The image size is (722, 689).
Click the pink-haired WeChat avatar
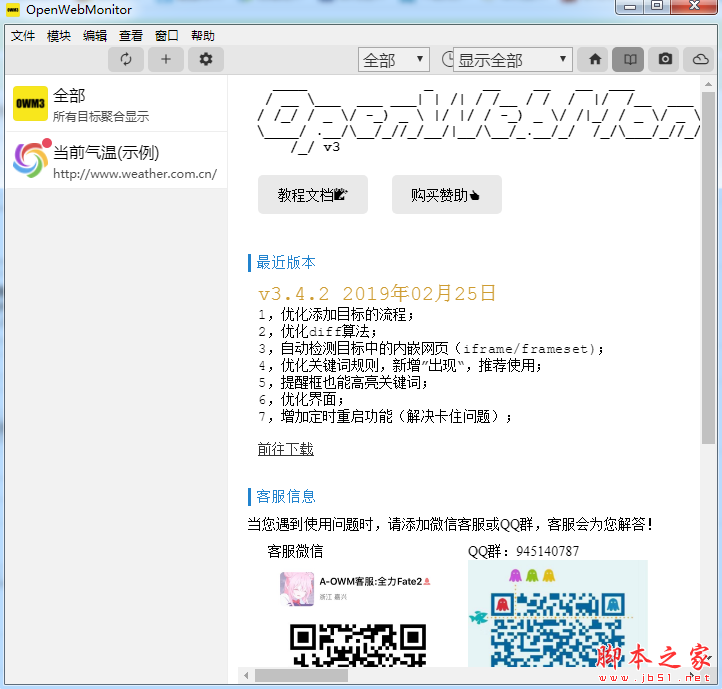[297, 589]
